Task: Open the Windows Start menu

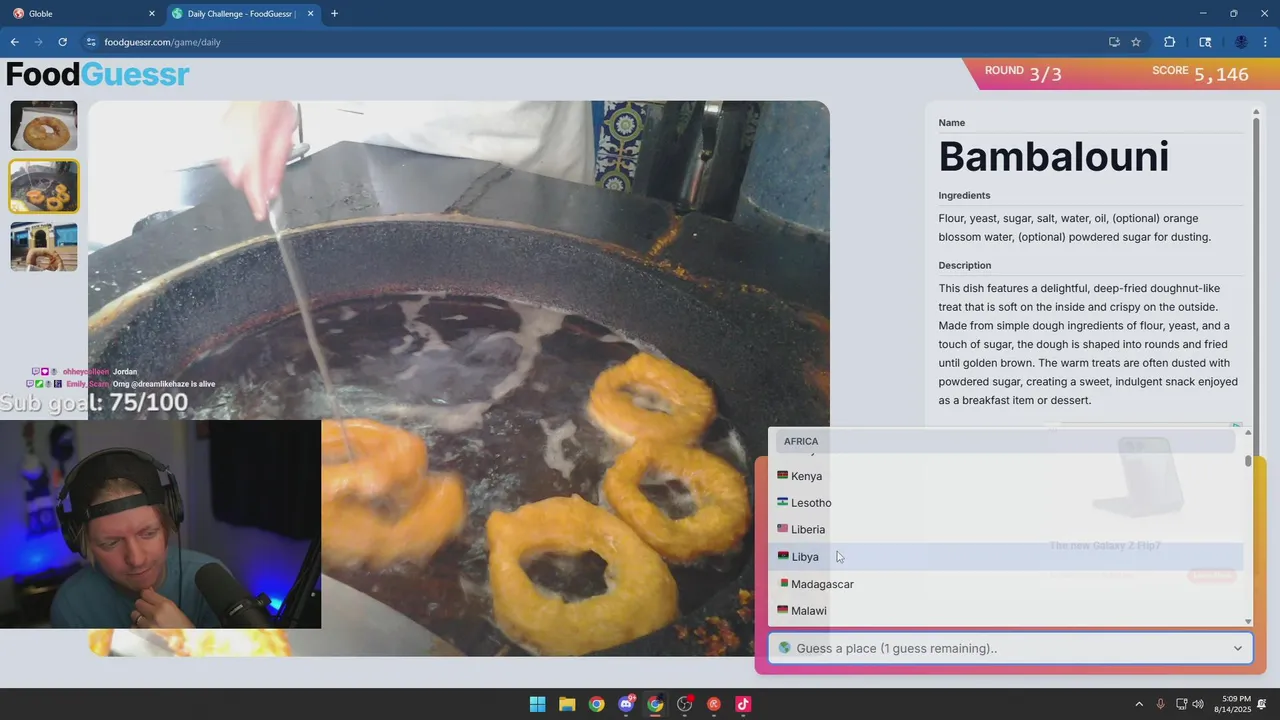Action: pyautogui.click(x=537, y=704)
